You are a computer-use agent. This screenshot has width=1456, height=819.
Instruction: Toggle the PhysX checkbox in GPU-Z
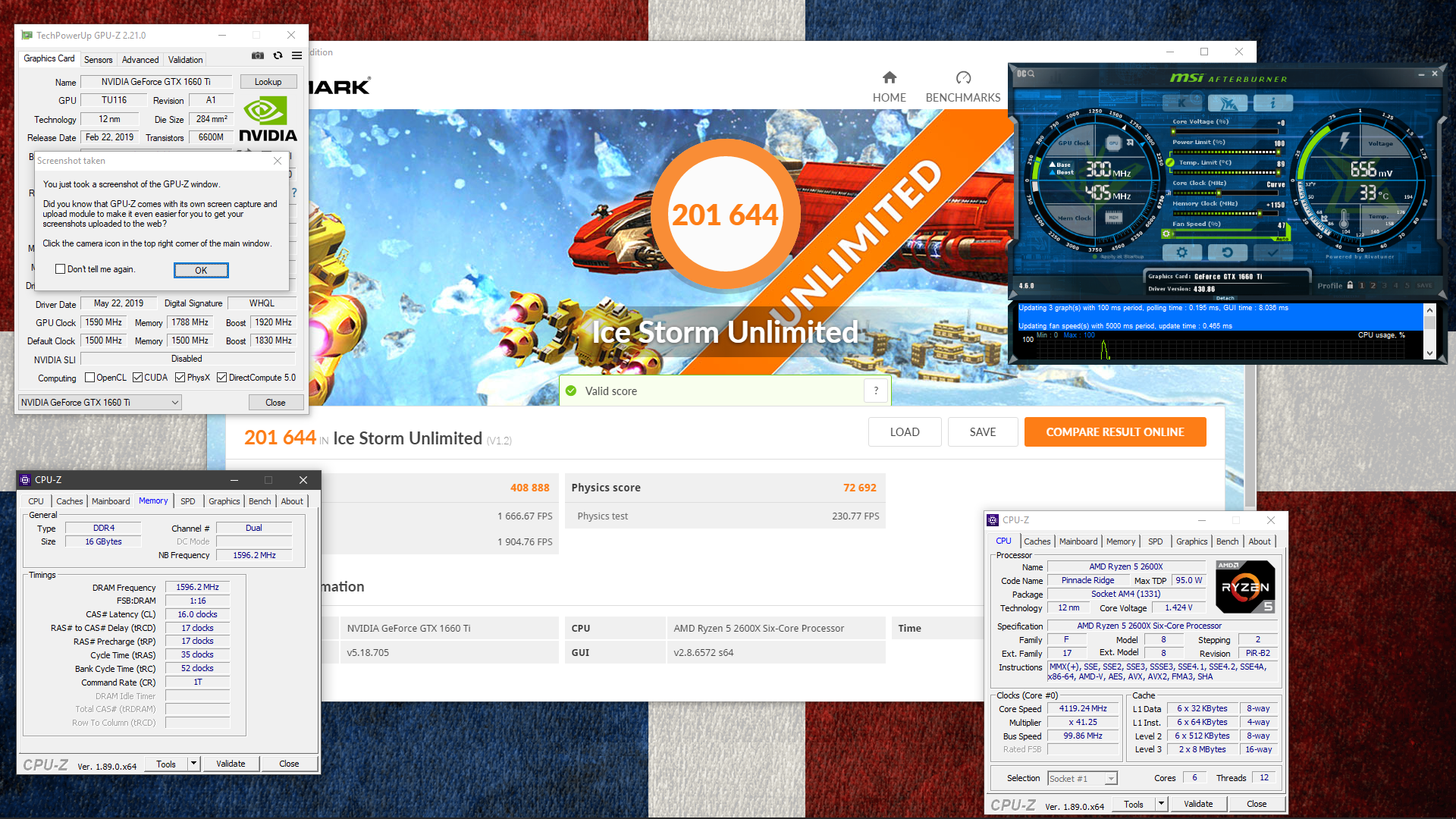point(180,378)
